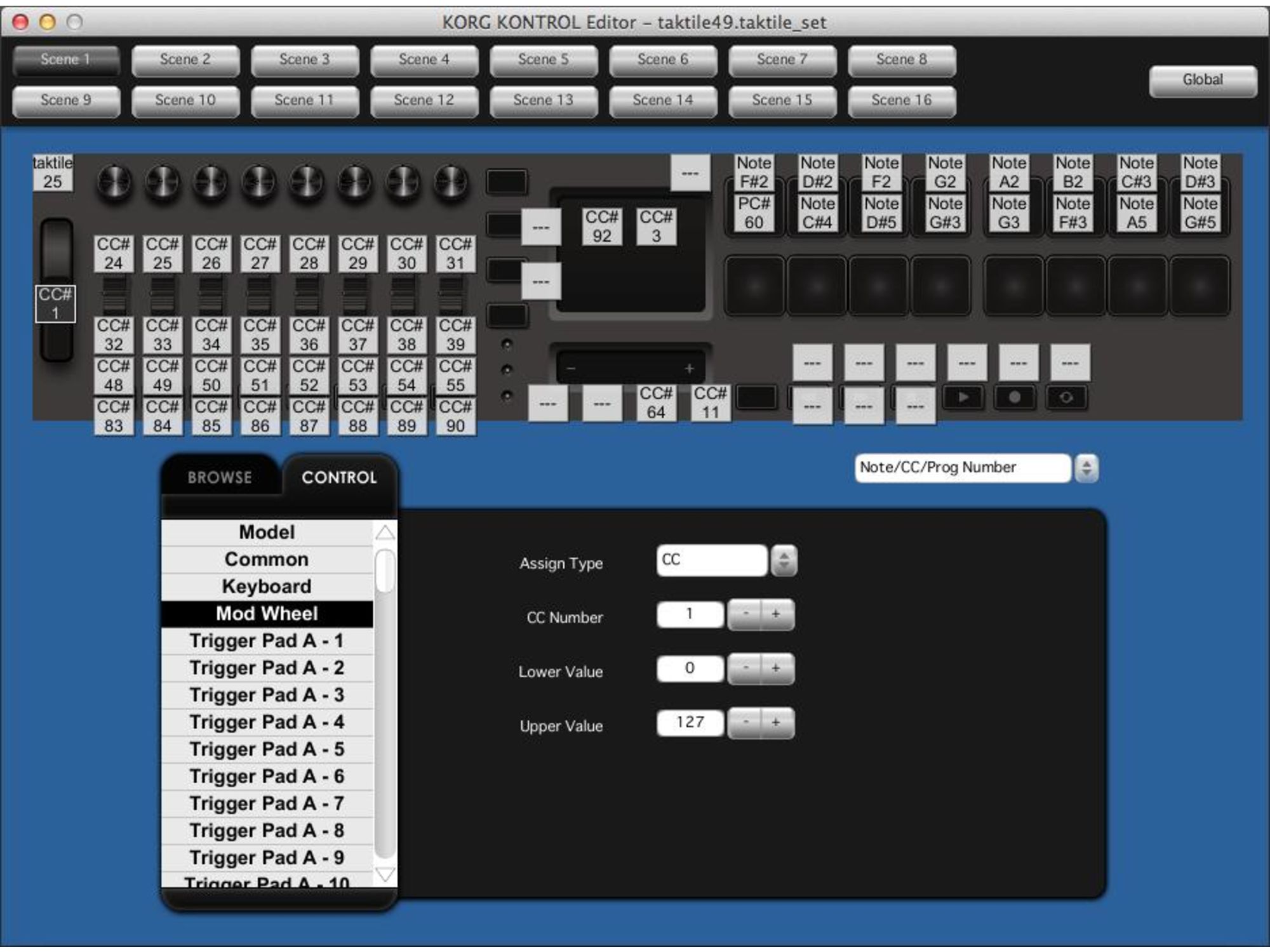The image size is (1270, 952).
Task: Decrease the Upper Value
Action: 745,723
